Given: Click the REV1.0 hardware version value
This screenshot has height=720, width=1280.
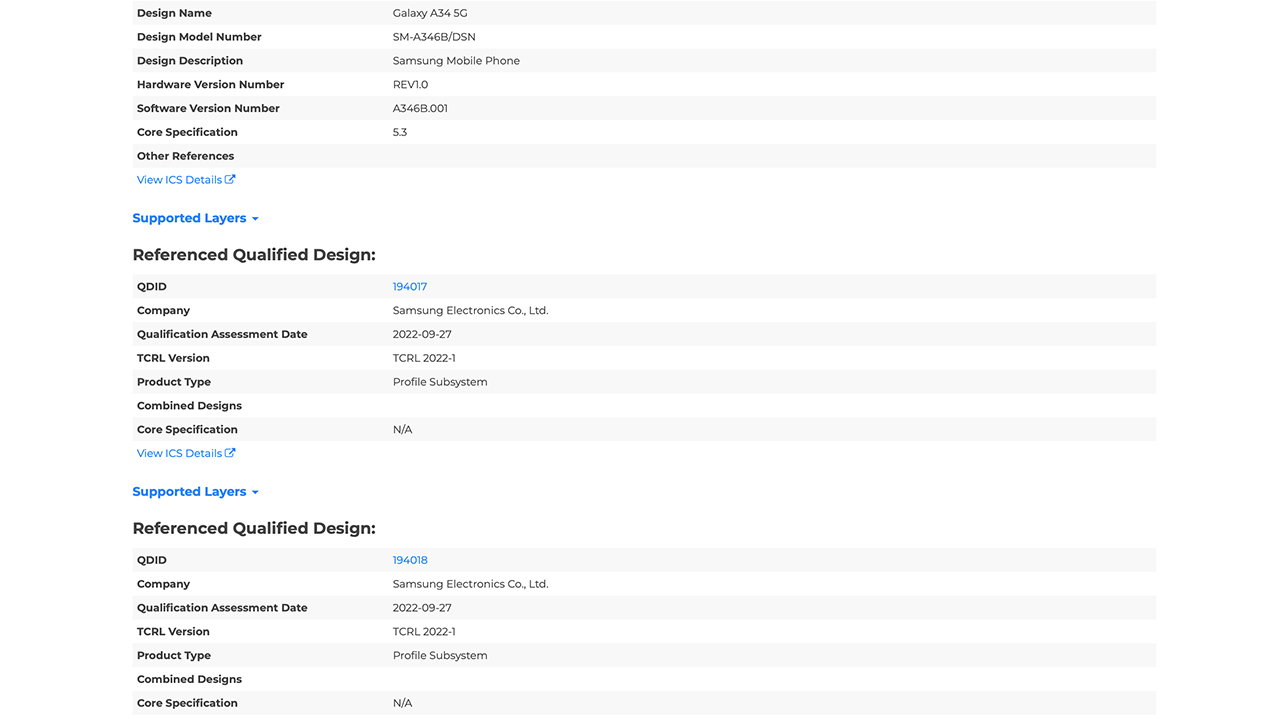Looking at the screenshot, I should click(409, 84).
